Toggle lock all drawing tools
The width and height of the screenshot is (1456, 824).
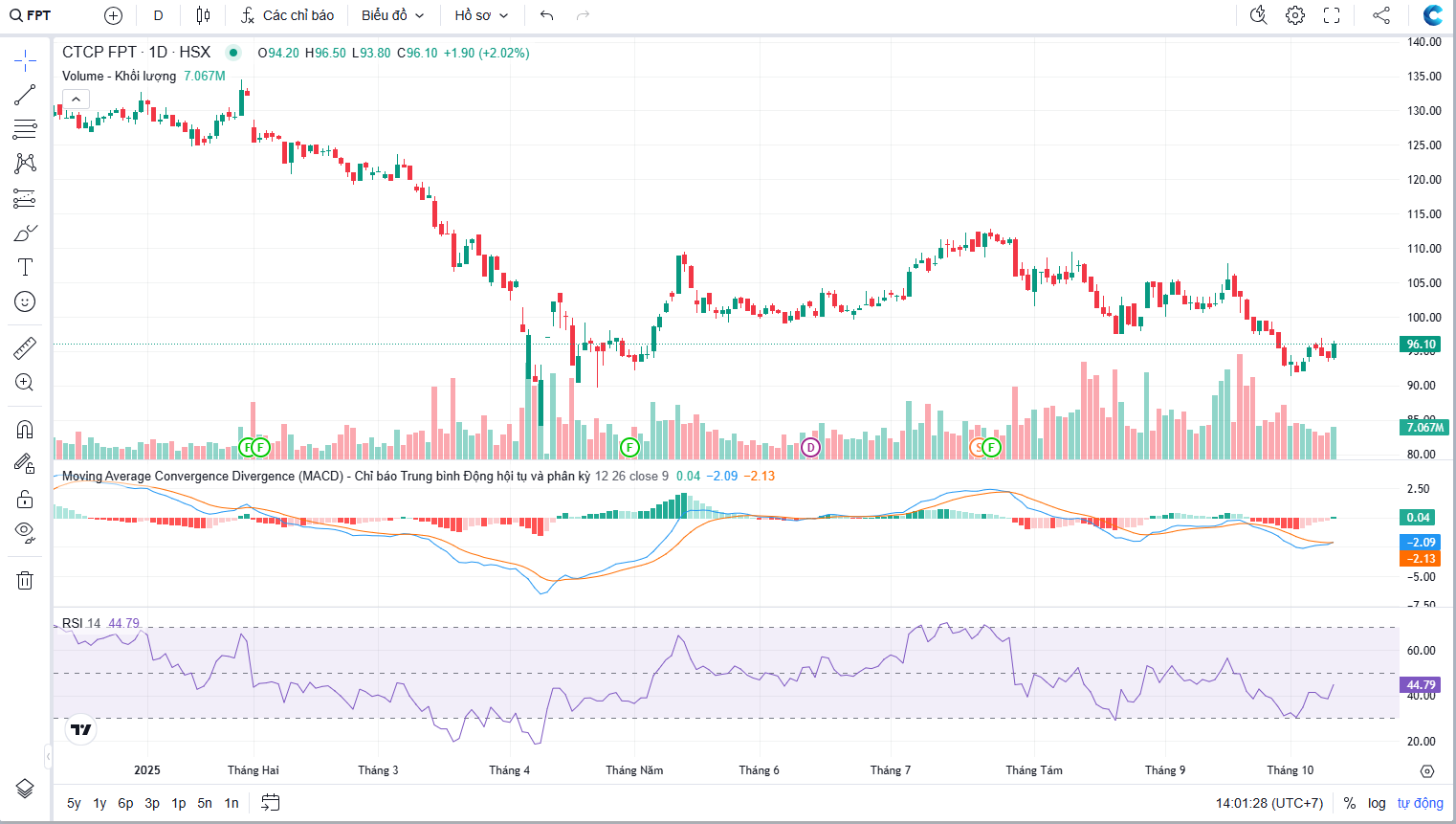coord(25,499)
